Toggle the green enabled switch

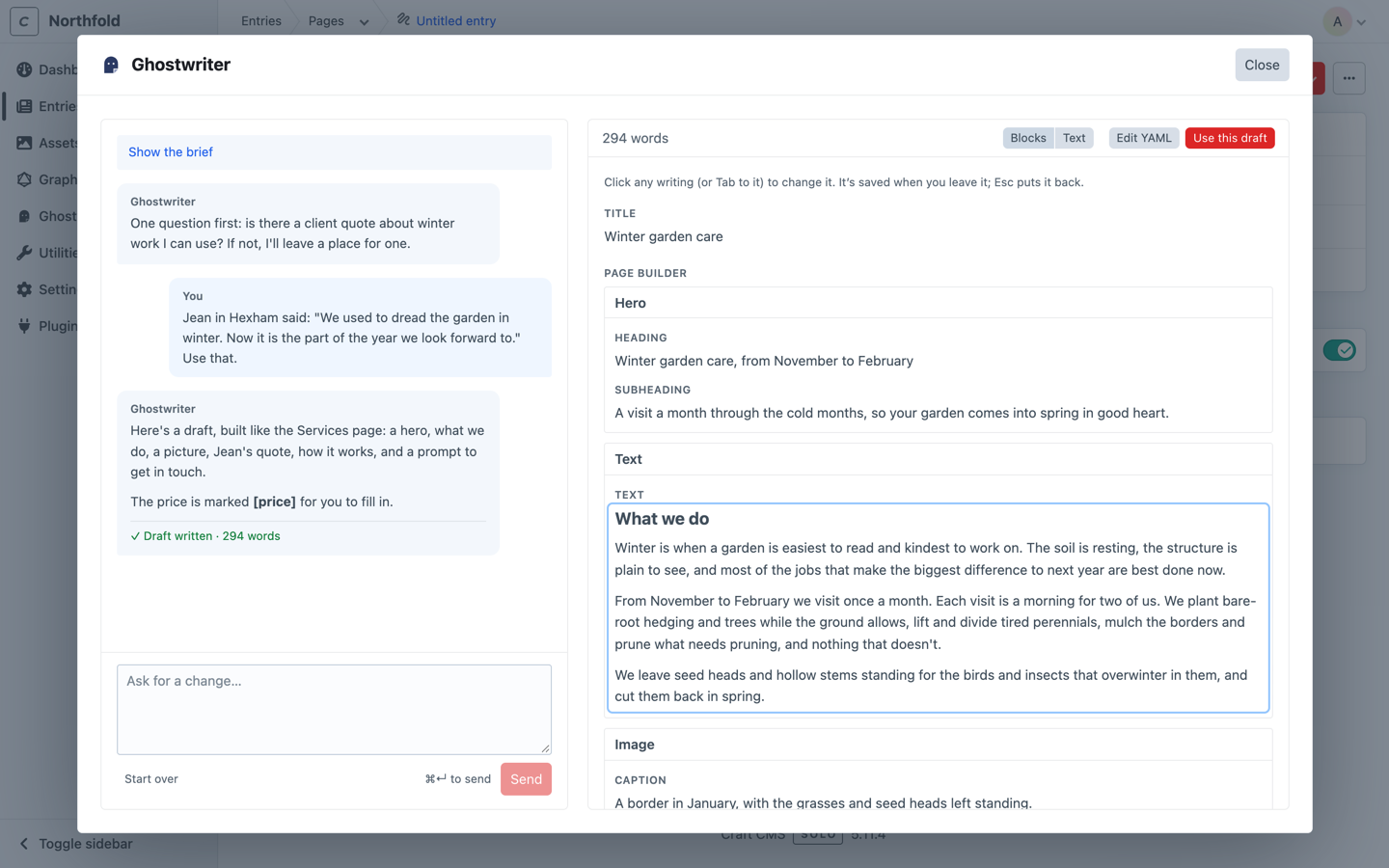pyautogui.click(x=1339, y=350)
